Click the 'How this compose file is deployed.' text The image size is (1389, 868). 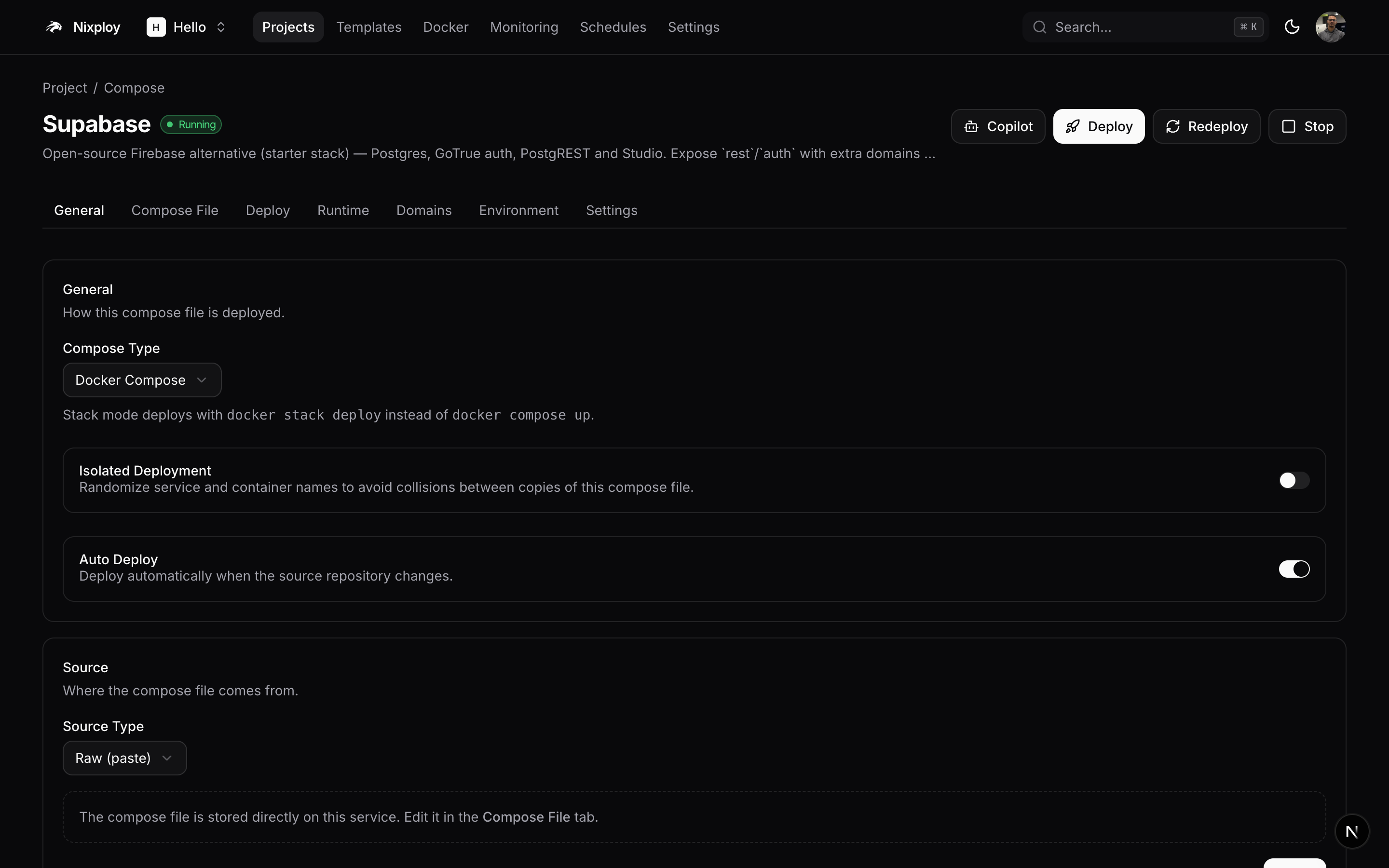[174, 313]
